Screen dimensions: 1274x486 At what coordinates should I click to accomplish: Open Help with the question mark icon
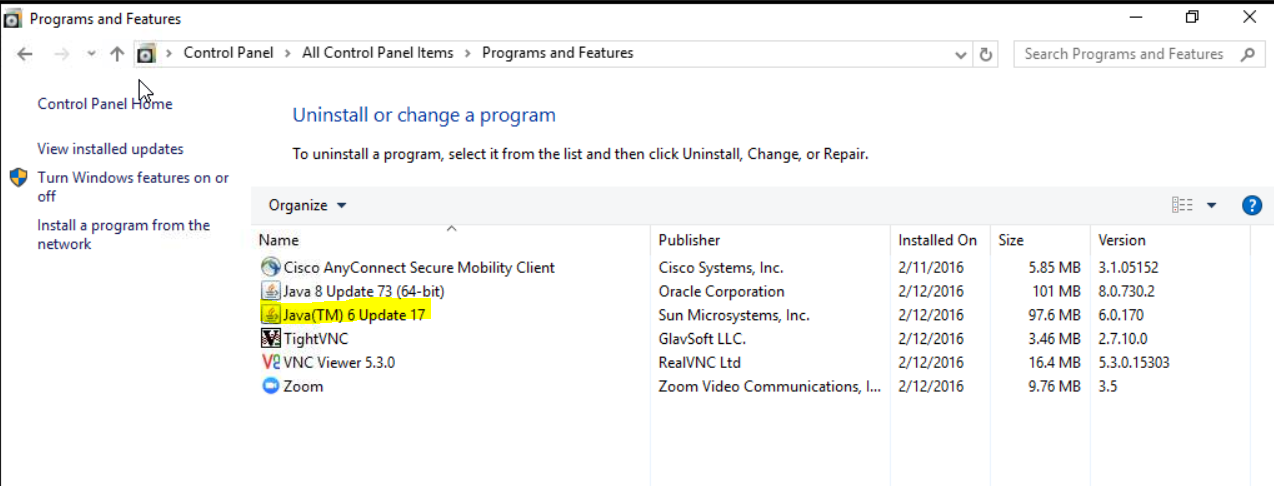(1252, 205)
